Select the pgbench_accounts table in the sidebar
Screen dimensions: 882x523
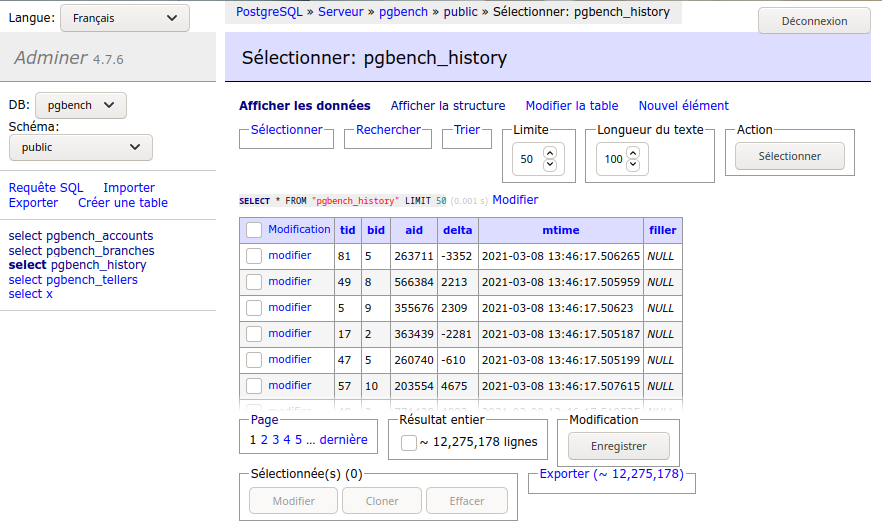[x=100, y=236]
